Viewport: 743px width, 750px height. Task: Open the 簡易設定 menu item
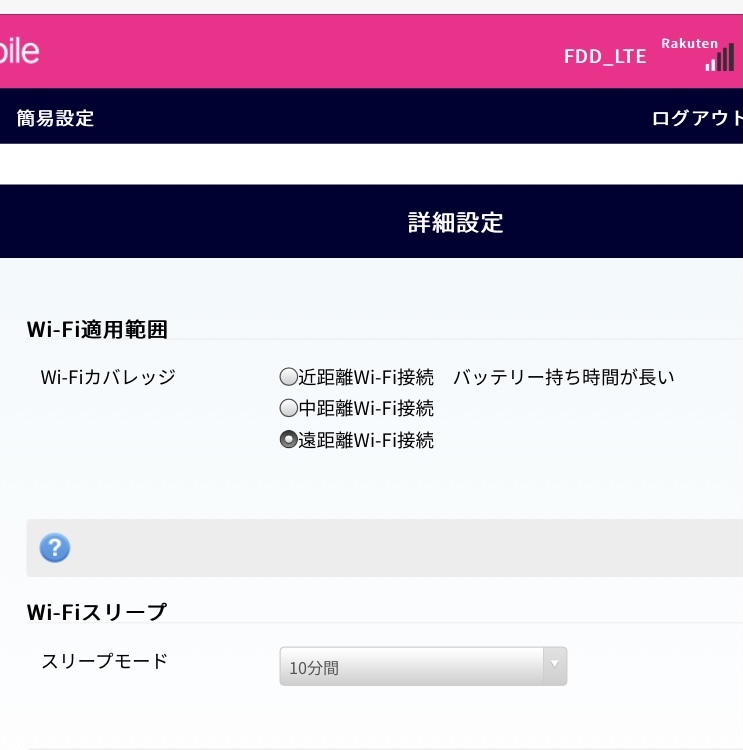click(x=56, y=118)
